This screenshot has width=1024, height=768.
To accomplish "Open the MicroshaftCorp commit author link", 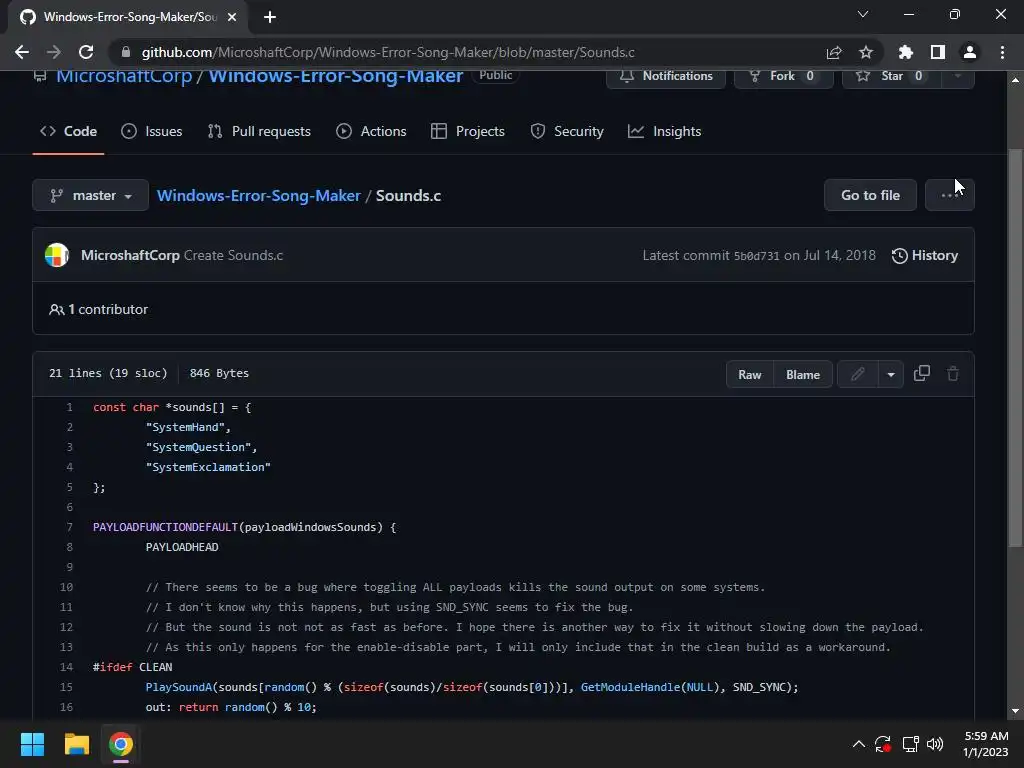I will (130, 255).
